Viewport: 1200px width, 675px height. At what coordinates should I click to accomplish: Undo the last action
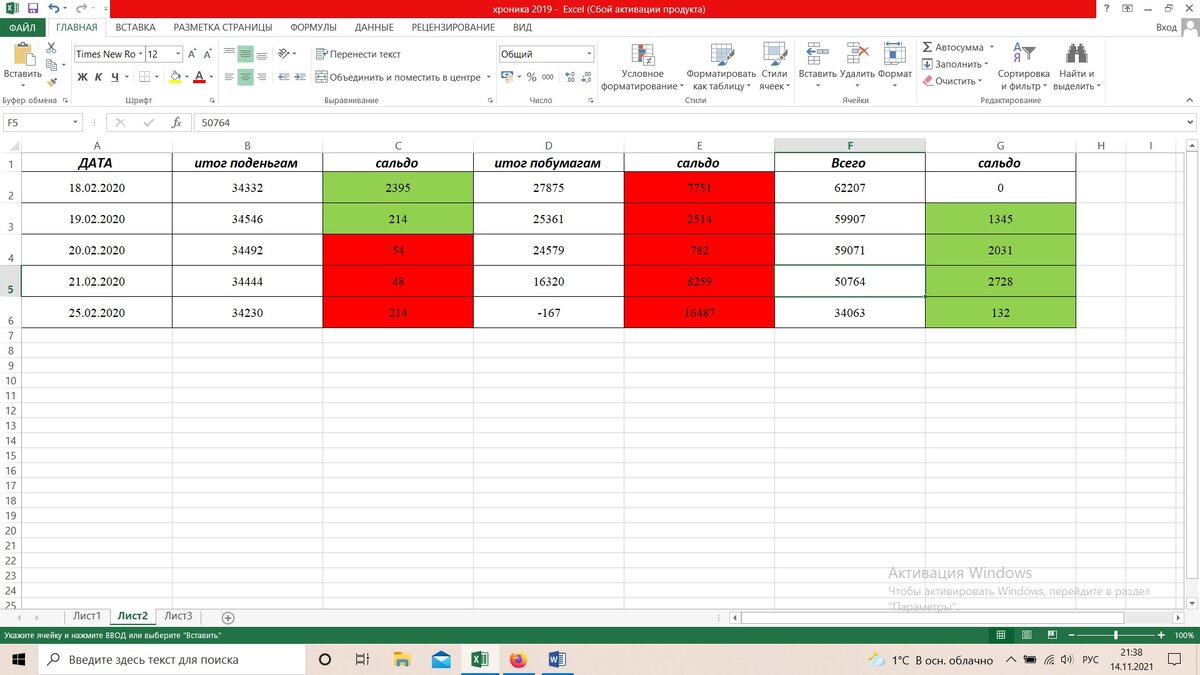point(52,8)
